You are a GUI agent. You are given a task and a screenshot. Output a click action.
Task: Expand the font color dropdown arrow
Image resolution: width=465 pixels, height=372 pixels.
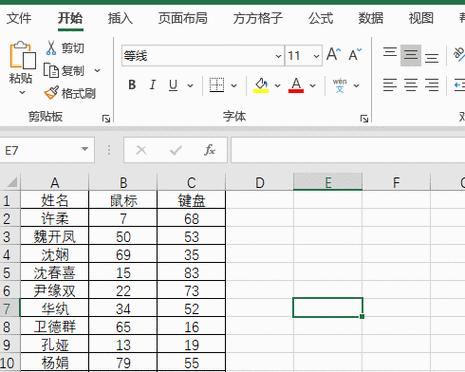coord(312,86)
